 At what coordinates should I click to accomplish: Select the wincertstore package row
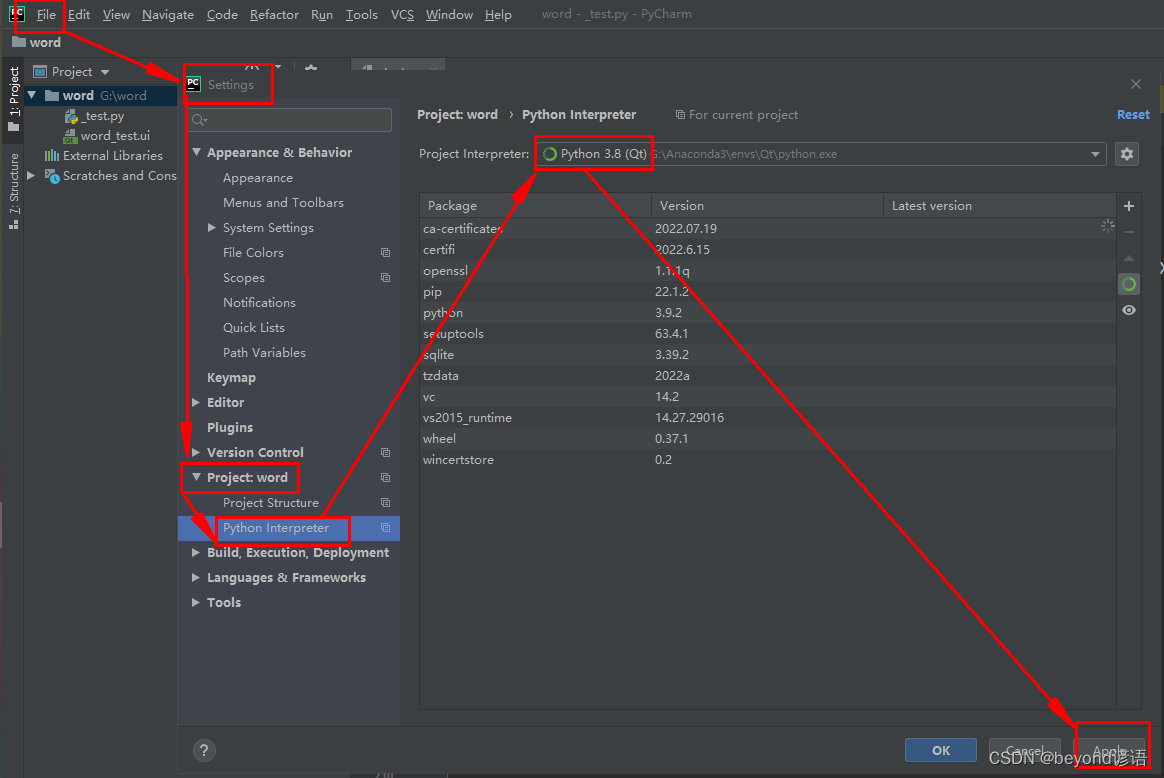[768, 460]
